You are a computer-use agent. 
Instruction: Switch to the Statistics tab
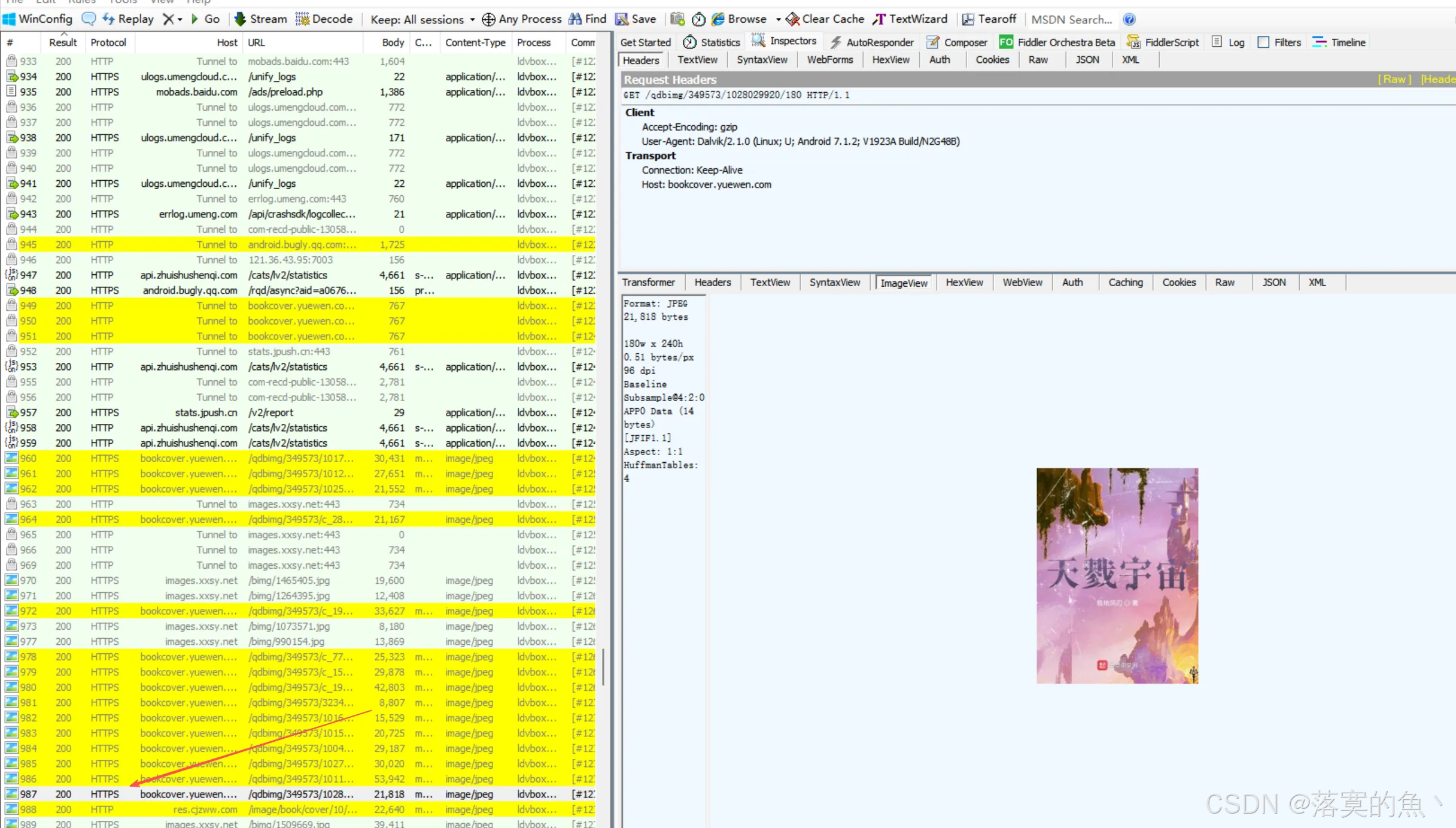712,43
